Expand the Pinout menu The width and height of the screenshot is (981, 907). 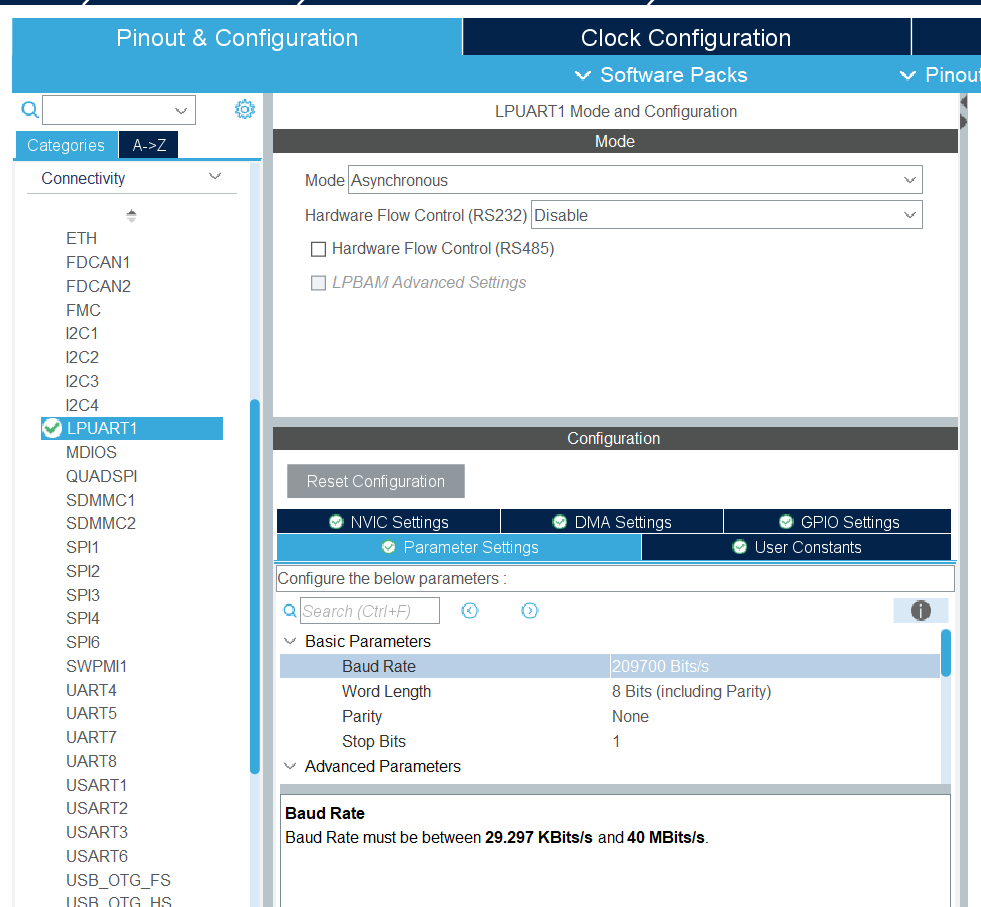click(940, 75)
